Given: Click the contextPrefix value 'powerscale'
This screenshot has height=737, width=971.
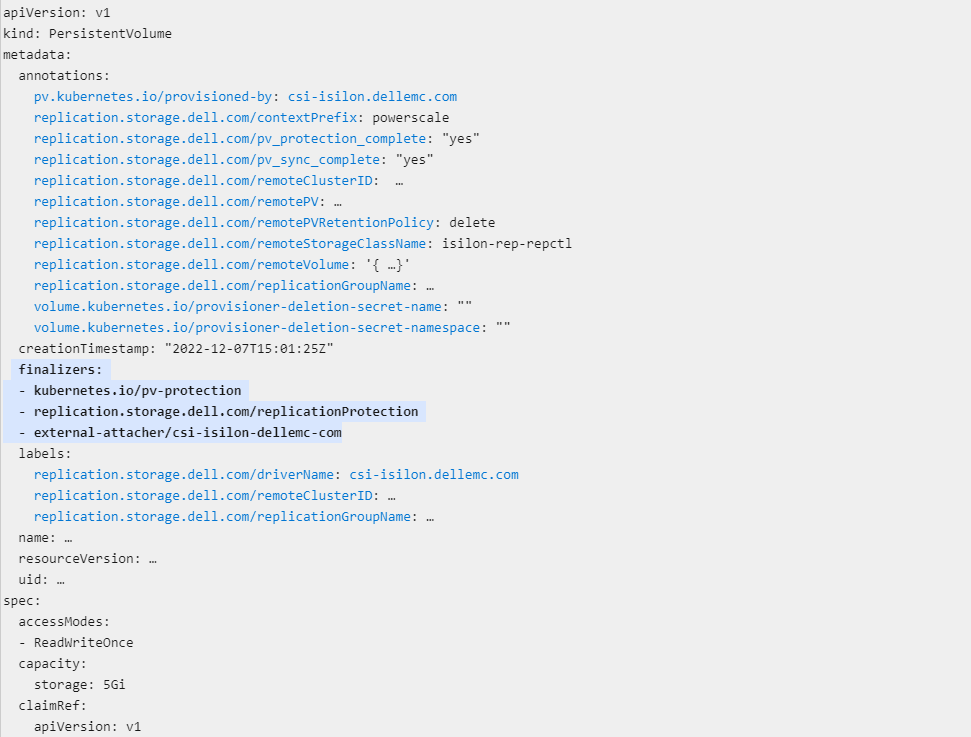Looking at the screenshot, I should [410, 118].
